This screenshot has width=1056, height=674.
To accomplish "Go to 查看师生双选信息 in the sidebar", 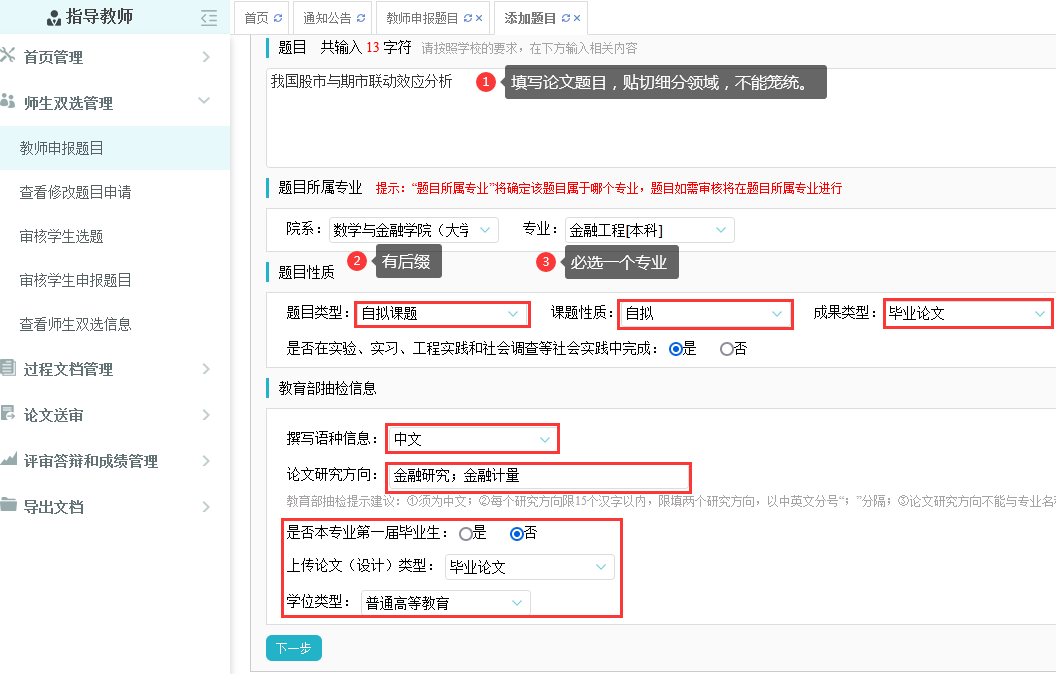I will coord(76,324).
